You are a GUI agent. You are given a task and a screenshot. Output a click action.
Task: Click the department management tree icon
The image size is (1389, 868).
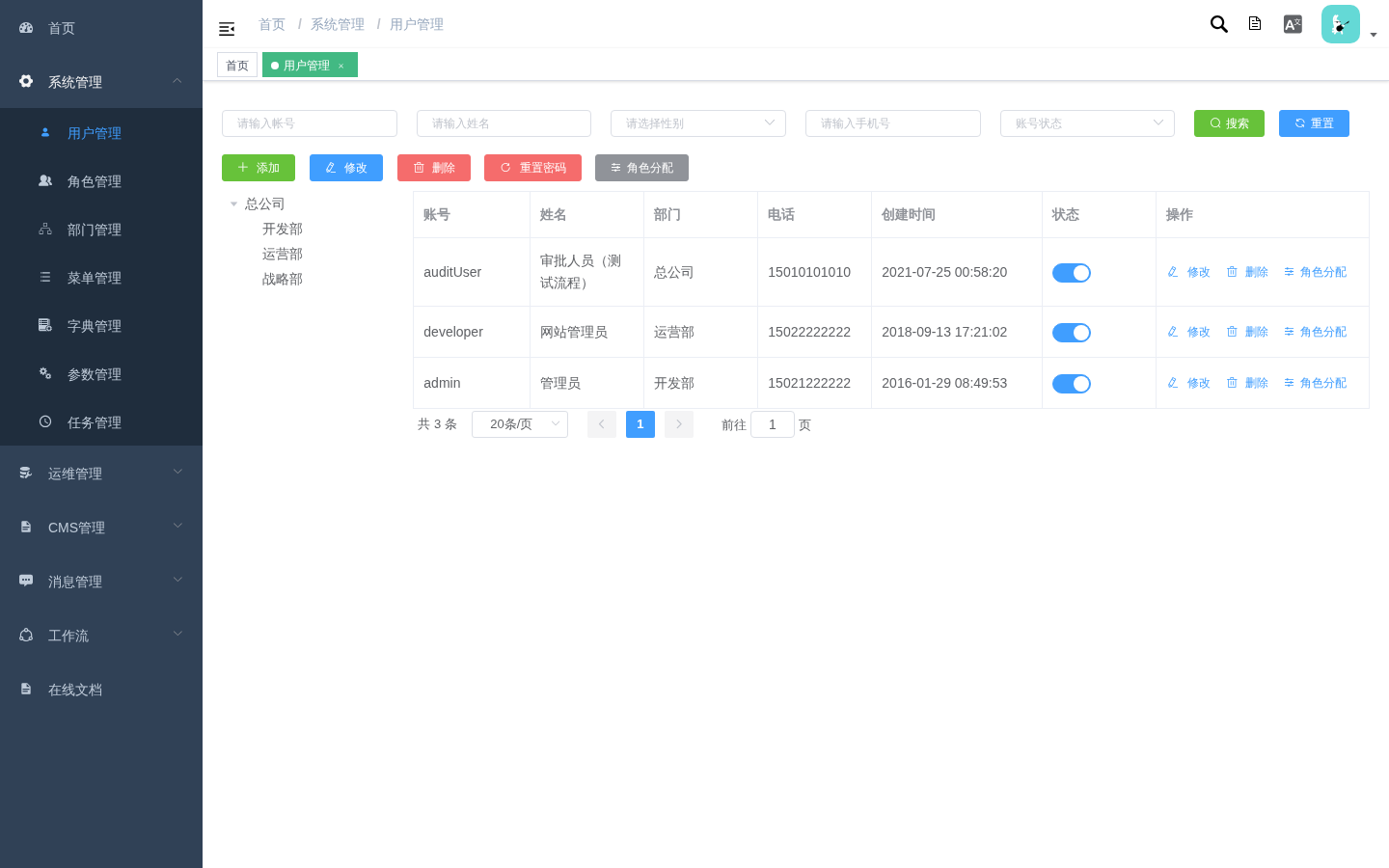[45, 229]
